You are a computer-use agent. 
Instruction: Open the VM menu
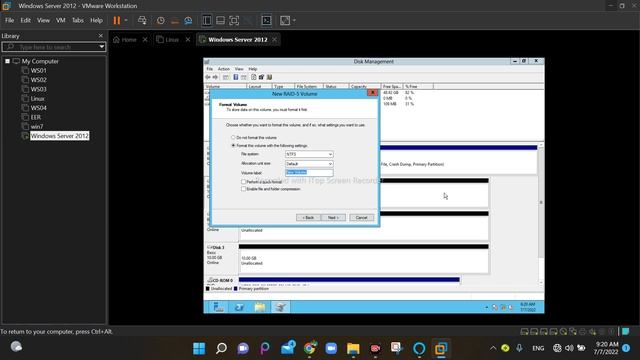click(61, 20)
